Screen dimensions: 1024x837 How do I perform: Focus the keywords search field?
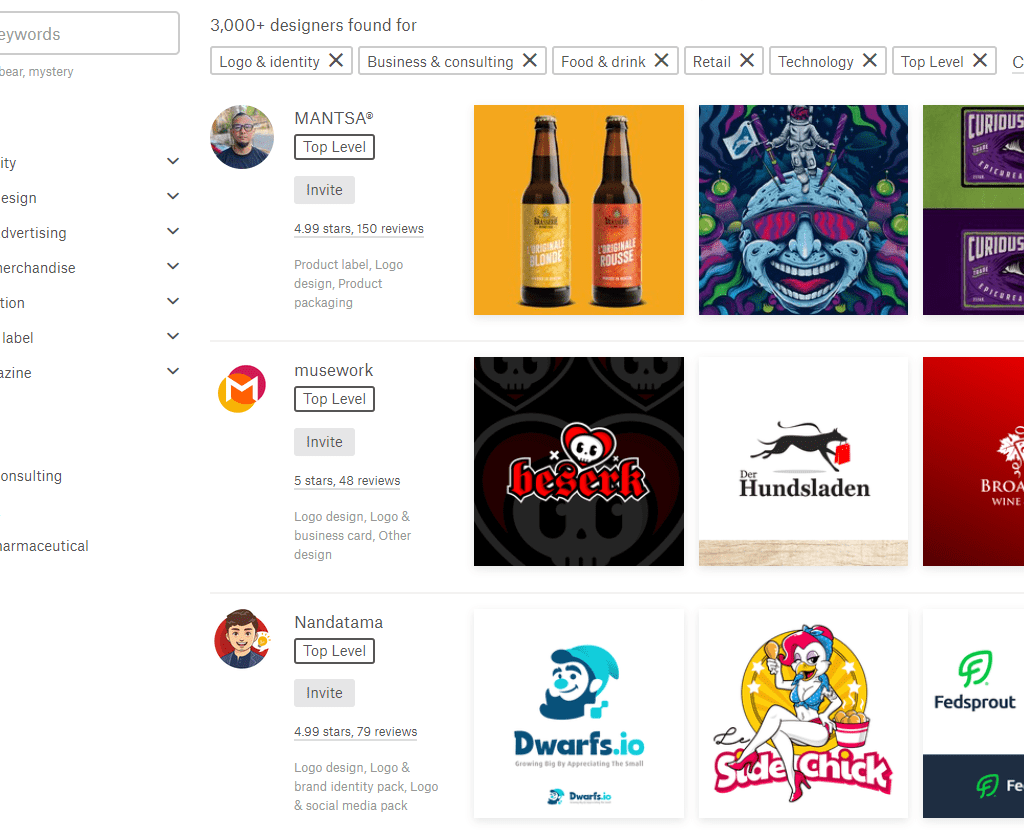click(x=88, y=33)
